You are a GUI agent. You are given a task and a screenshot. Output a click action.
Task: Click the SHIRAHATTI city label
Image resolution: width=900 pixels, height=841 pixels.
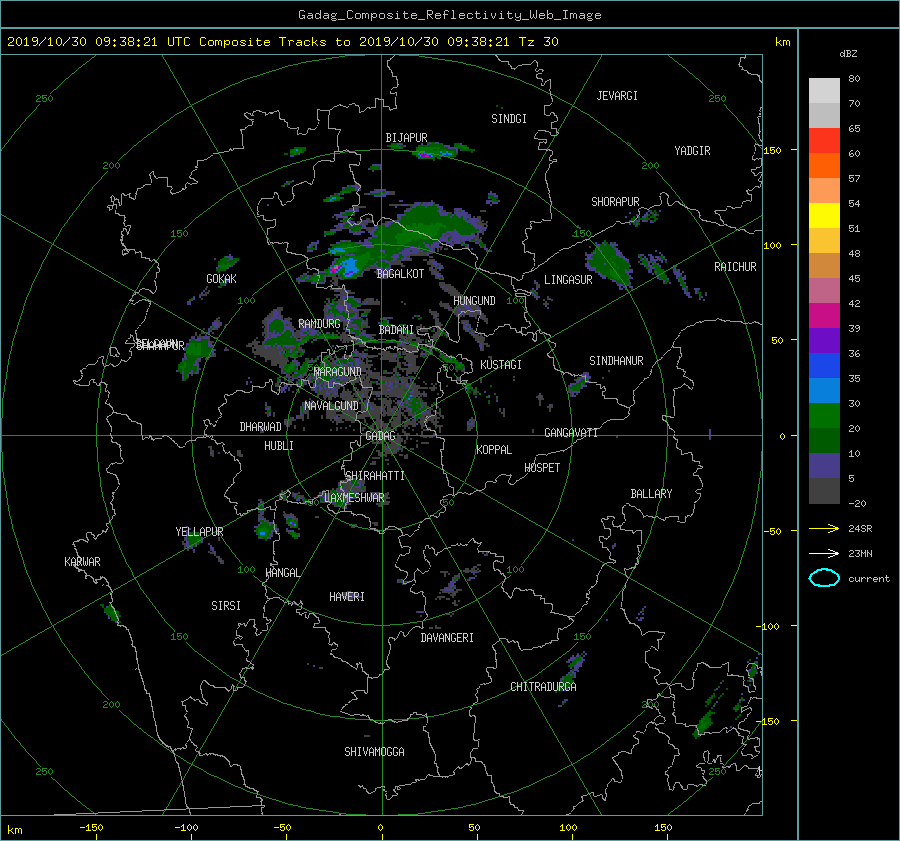coord(374,476)
